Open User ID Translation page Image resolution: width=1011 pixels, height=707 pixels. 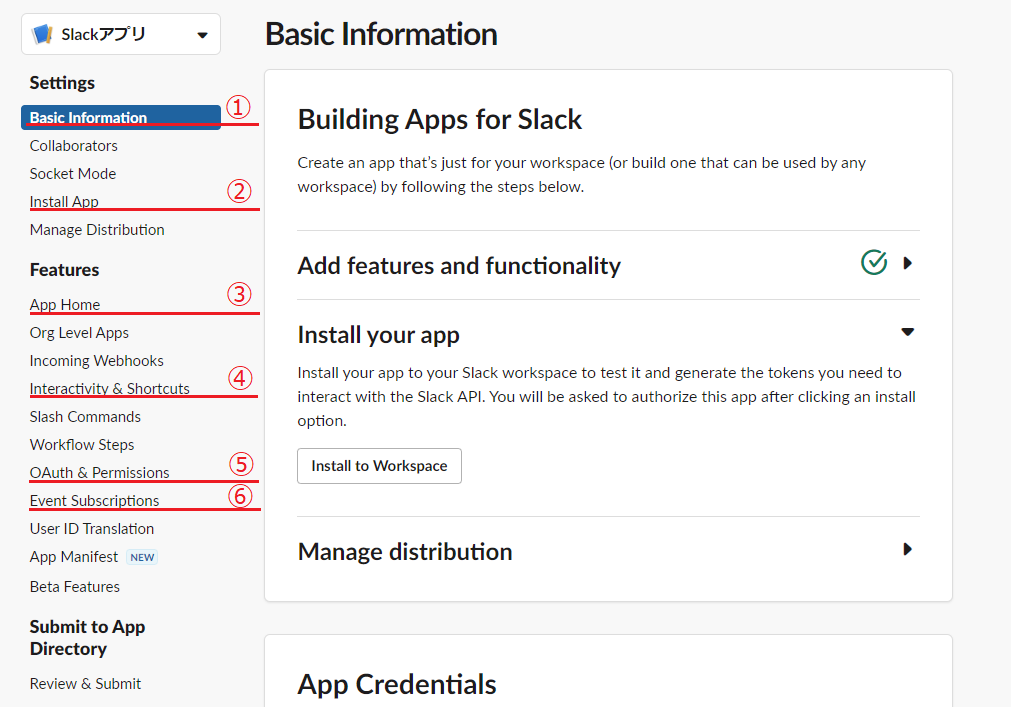point(92,528)
